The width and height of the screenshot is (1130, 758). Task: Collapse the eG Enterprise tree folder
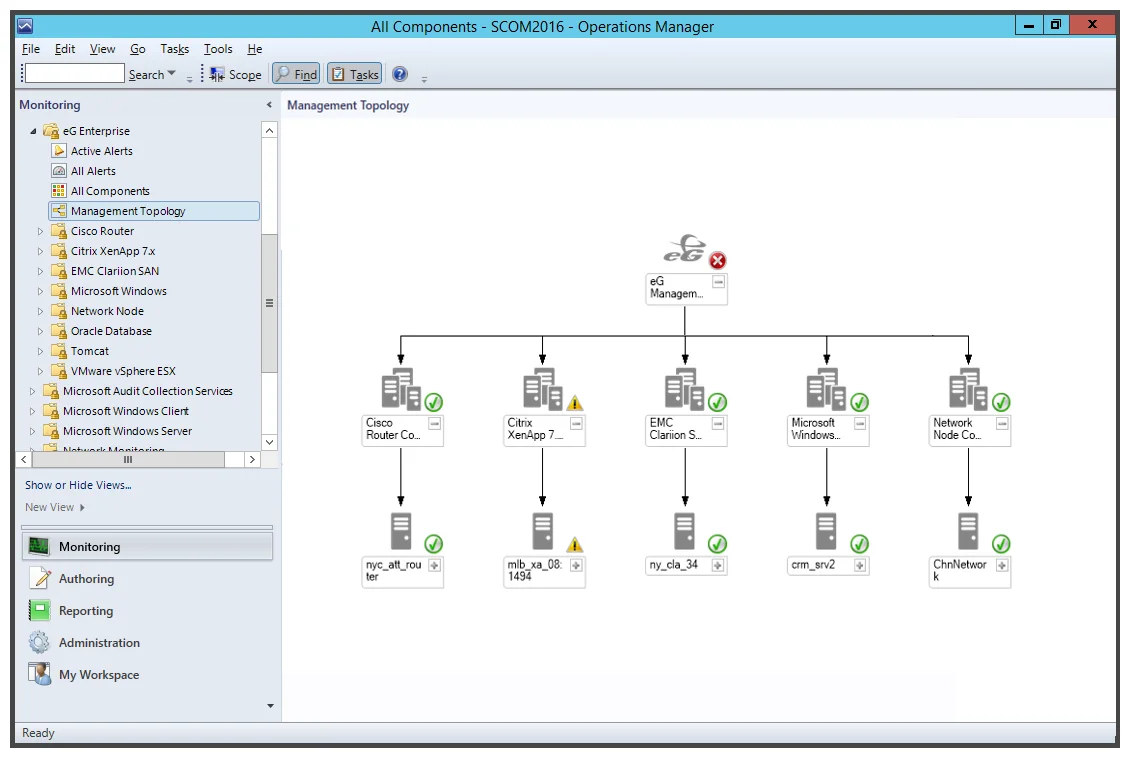[33, 131]
